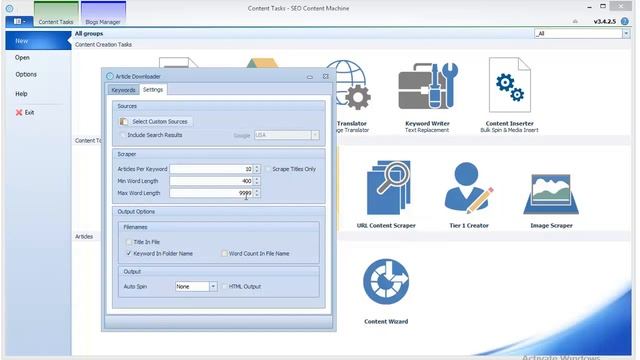Viewport: 640px width, 360px height.
Task: Click into Min Word Length field
Action: coord(211,181)
